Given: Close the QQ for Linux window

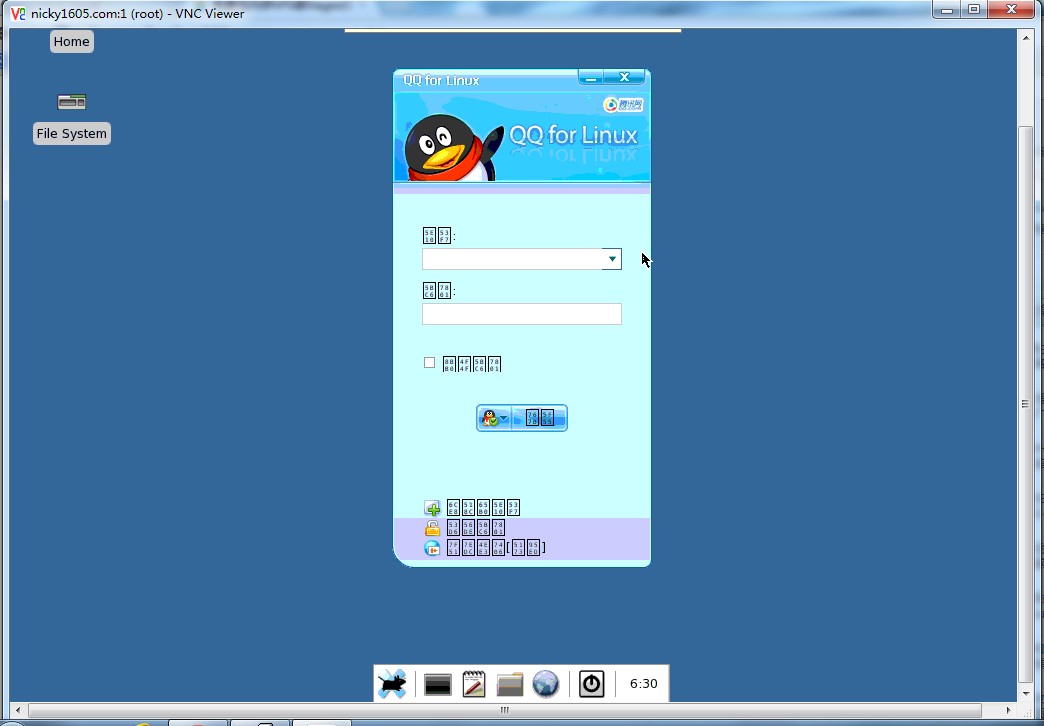Looking at the screenshot, I should [625, 77].
